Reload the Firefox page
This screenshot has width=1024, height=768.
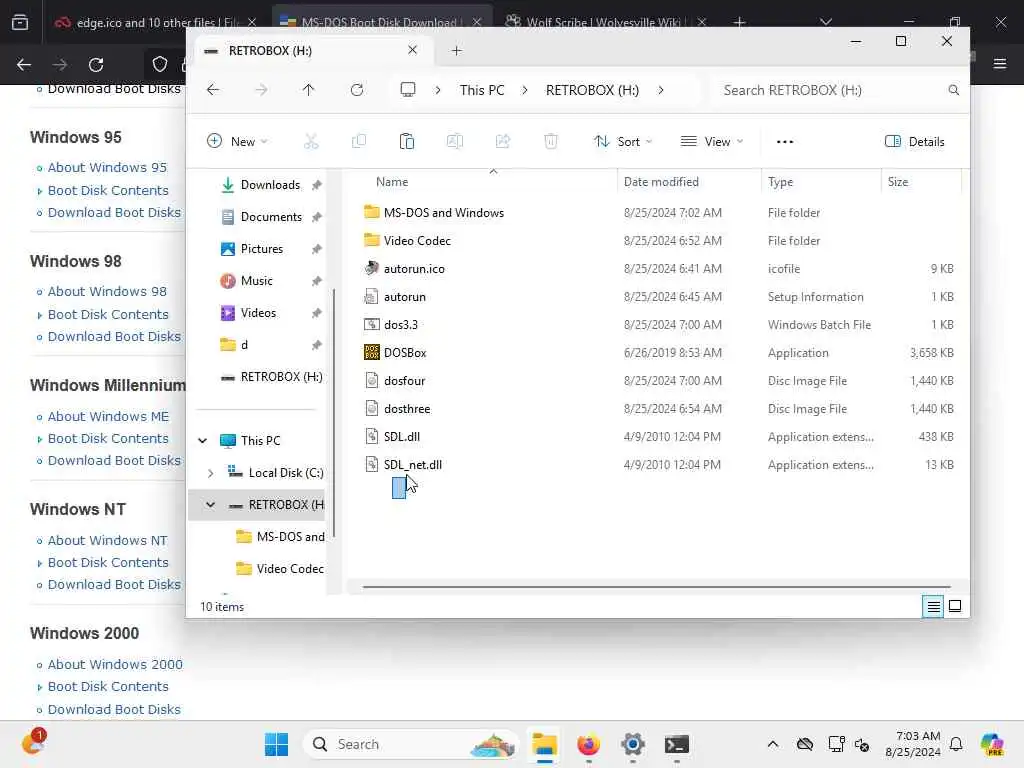pyautogui.click(x=96, y=65)
